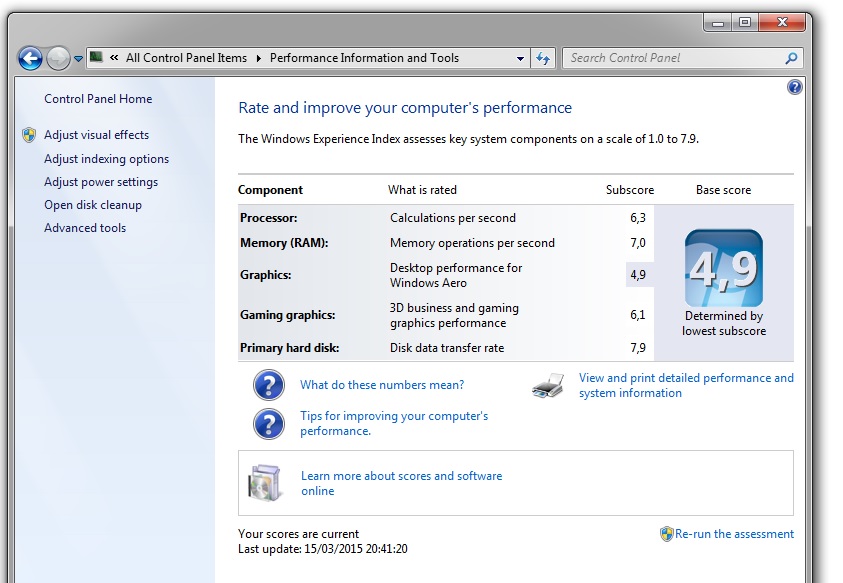
Task: Click the help icon beside 'What do these numbers mean?'
Action: (269, 385)
